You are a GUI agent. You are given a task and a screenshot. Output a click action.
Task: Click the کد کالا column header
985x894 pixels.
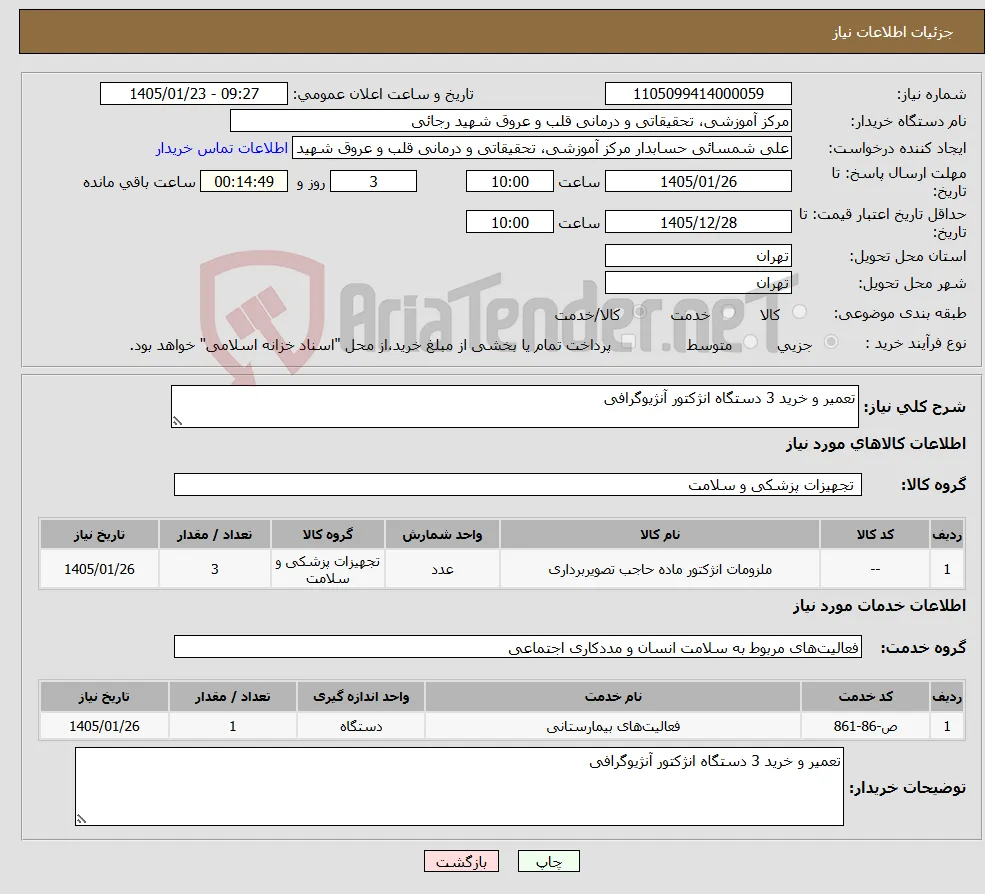(875, 535)
